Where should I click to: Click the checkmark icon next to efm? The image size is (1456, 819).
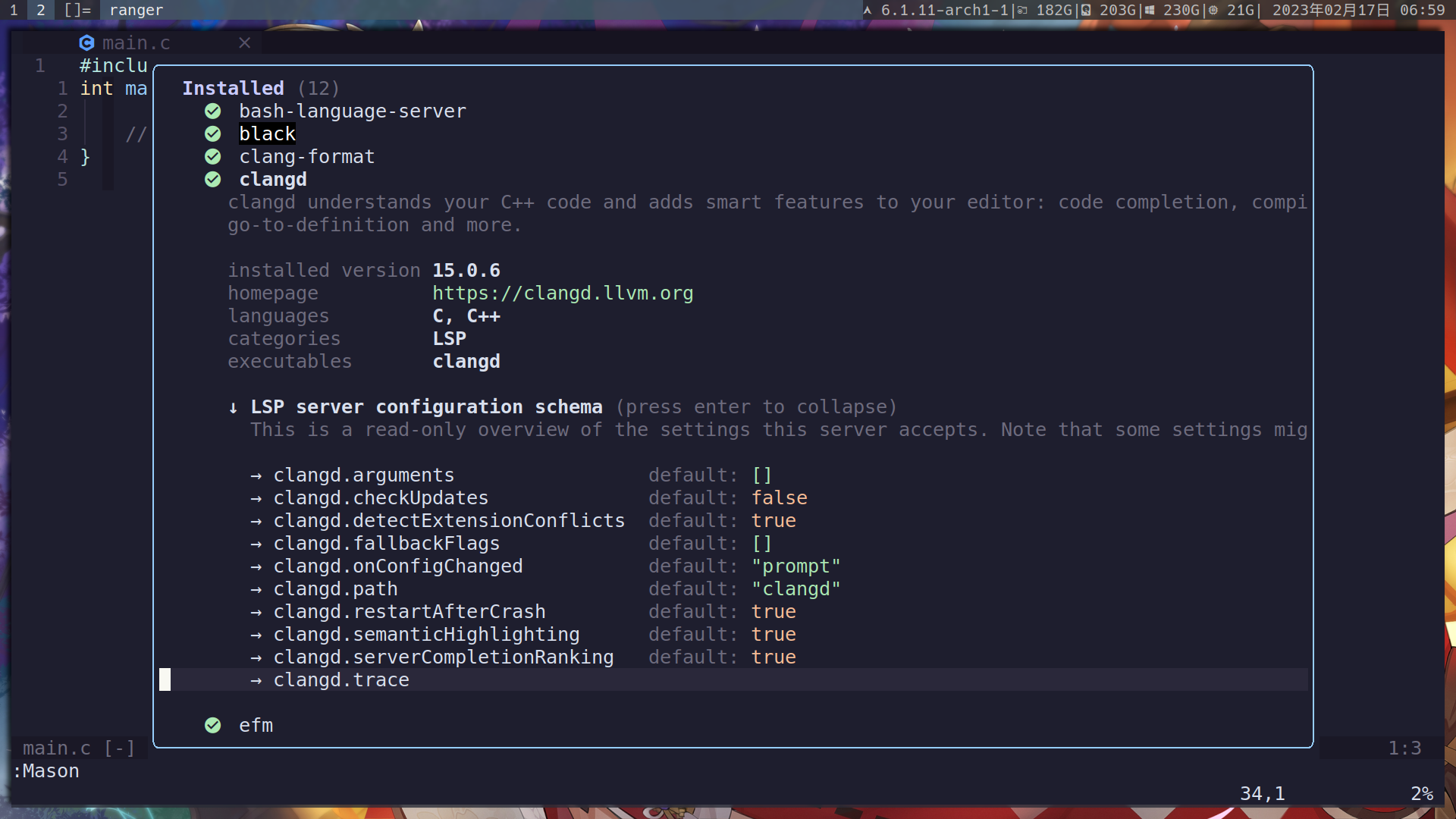pyautogui.click(x=212, y=725)
